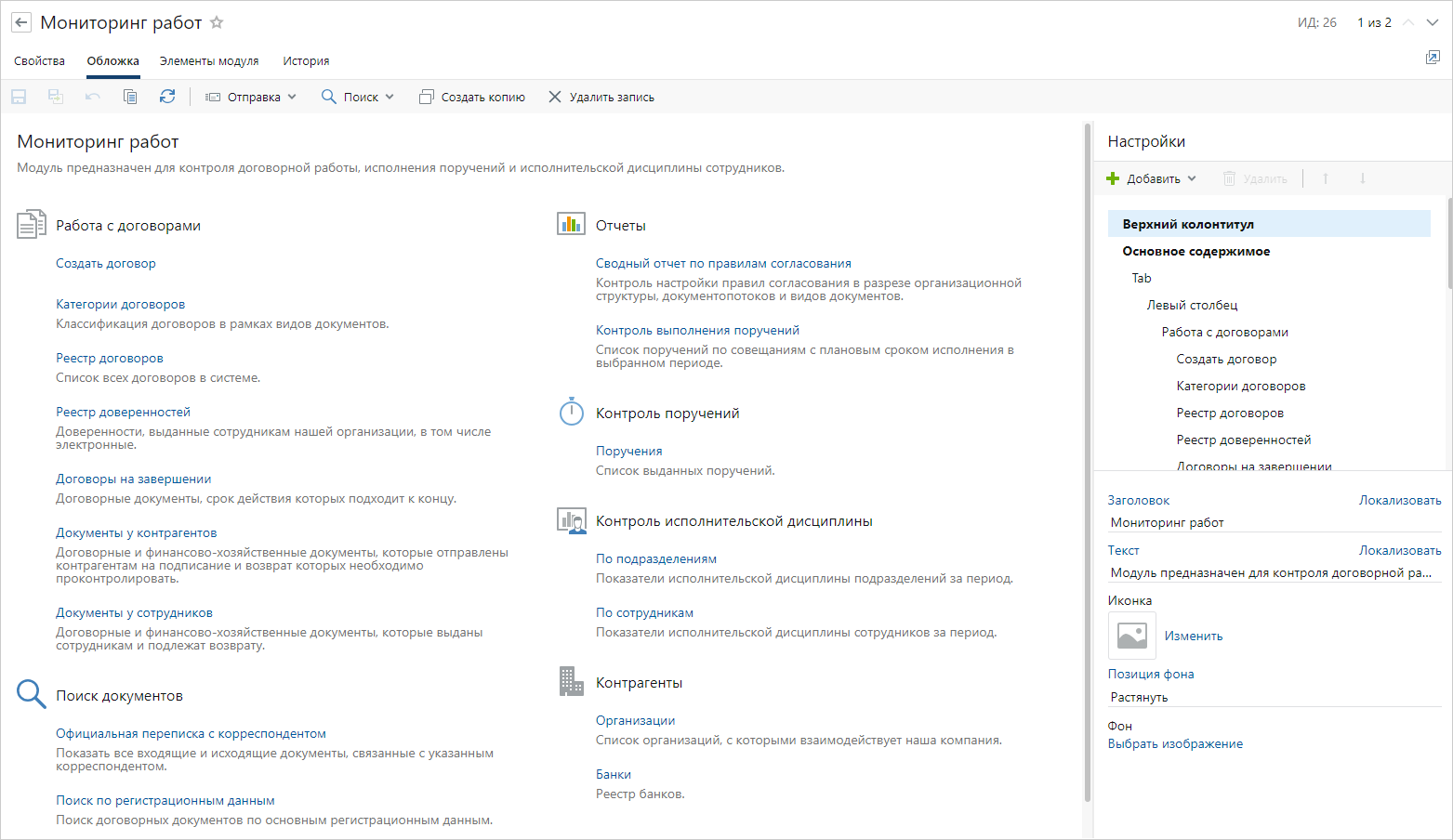Open Создать договор link on cover
Viewport: 1453px width, 840px height.
(x=106, y=263)
